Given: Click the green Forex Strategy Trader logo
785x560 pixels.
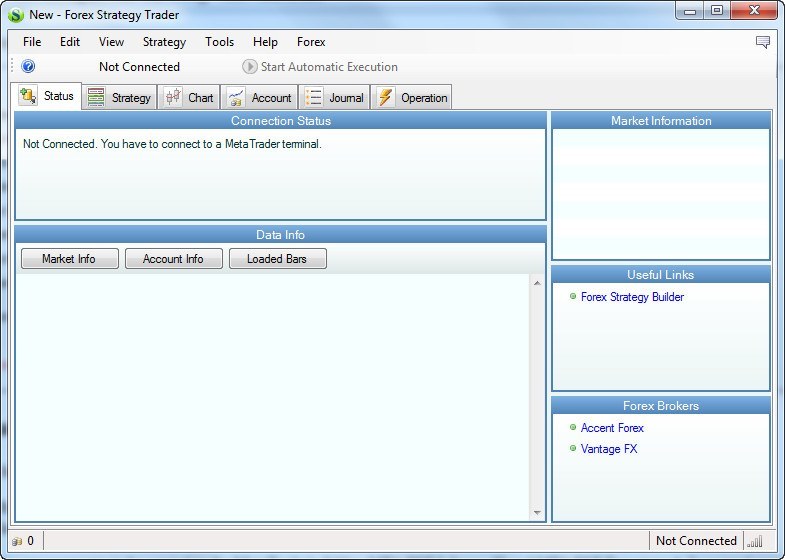Looking at the screenshot, I should pos(16,15).
